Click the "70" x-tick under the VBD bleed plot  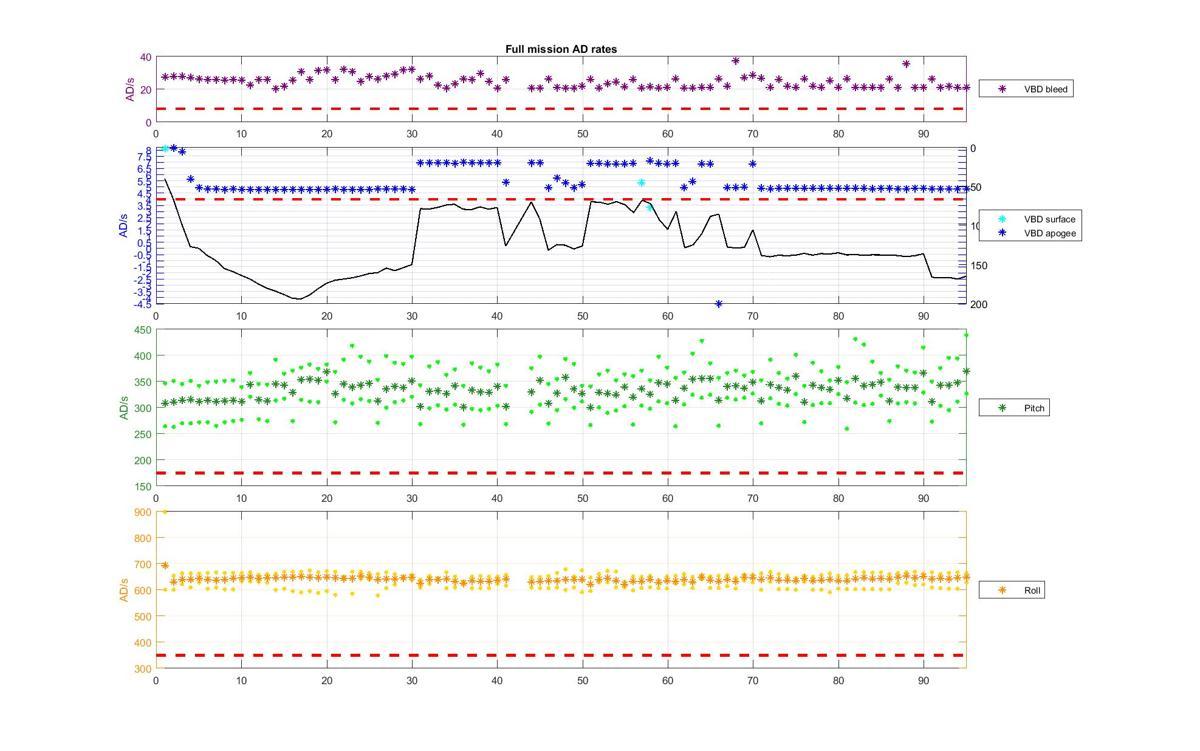pos(753,132)
